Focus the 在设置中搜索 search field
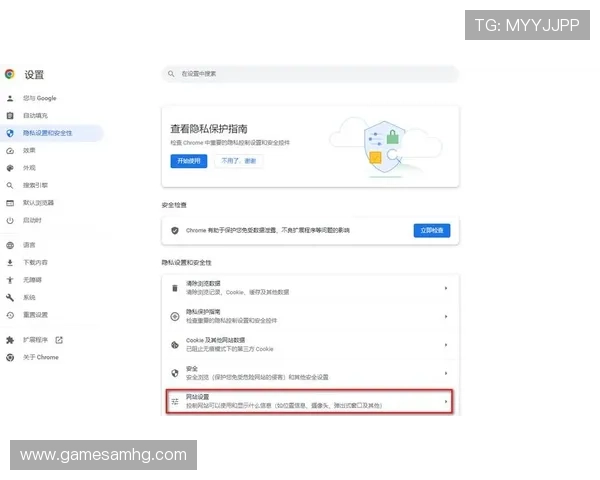Viewport: 600px width, 480px height. 310,74
